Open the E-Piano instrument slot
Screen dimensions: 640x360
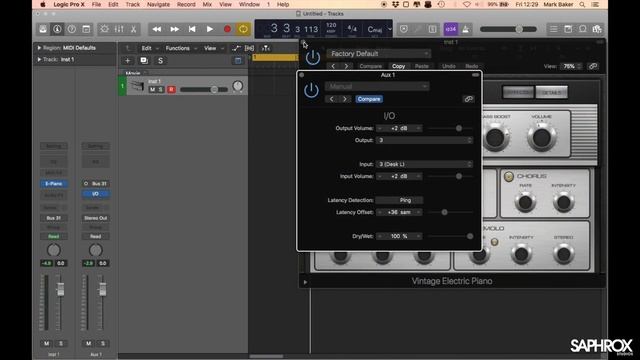(54, 184)
